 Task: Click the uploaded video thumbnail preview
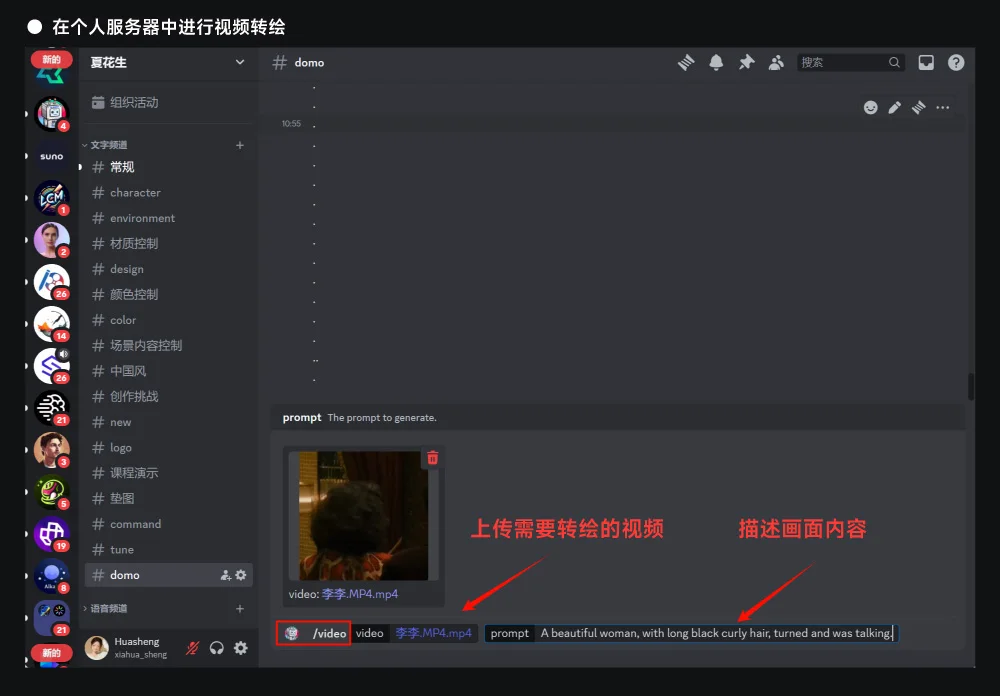[x=364, y=515]
